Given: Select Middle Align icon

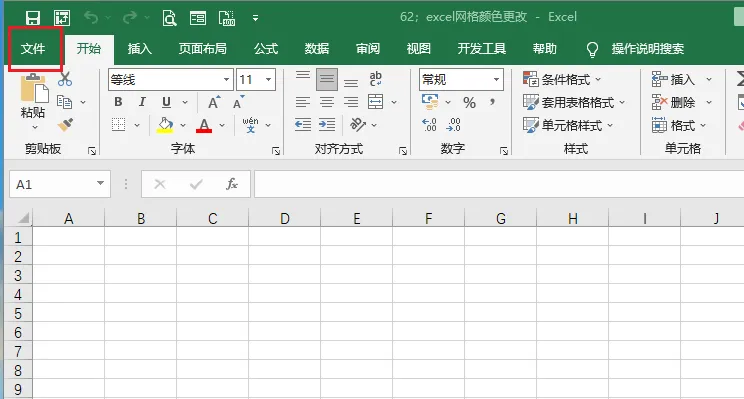Looking at the screenshot, I should [x=327, y=79].
